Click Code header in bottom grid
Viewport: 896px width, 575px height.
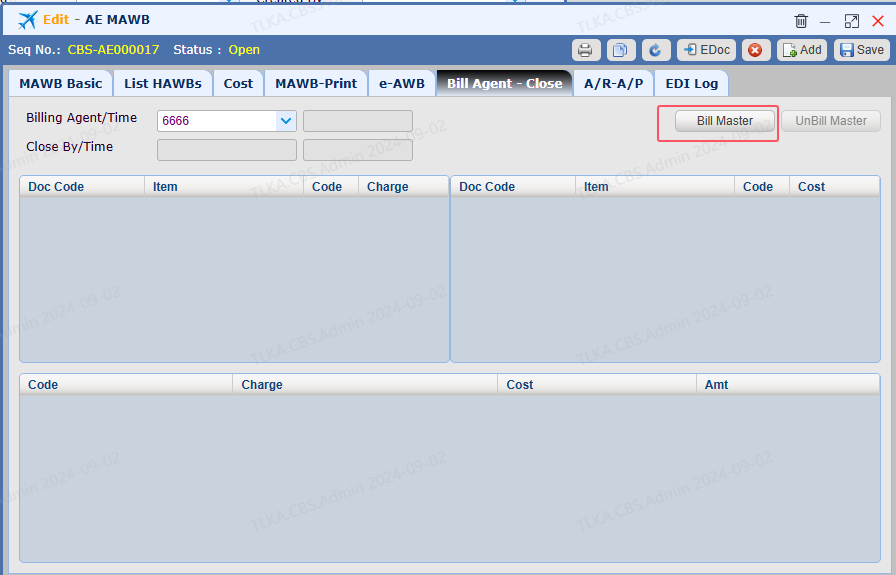(x=126, y=385)
